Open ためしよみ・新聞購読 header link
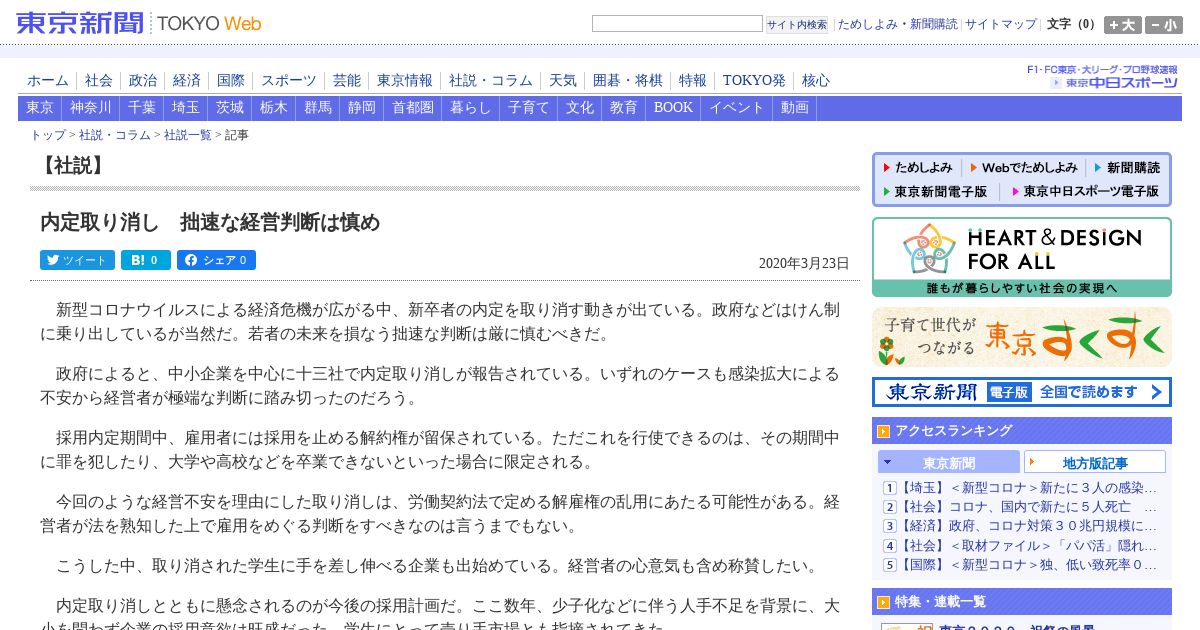This screenshot has width=1200, height=630. pyautogui.click(x=897, y=24)
